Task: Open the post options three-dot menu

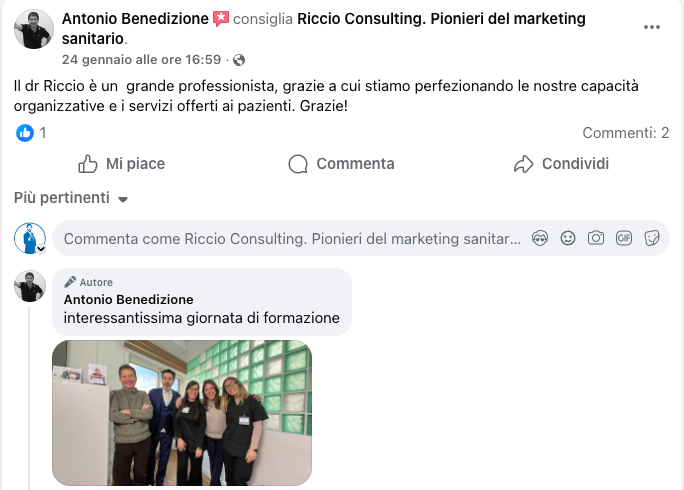Action: click(652, 28)
